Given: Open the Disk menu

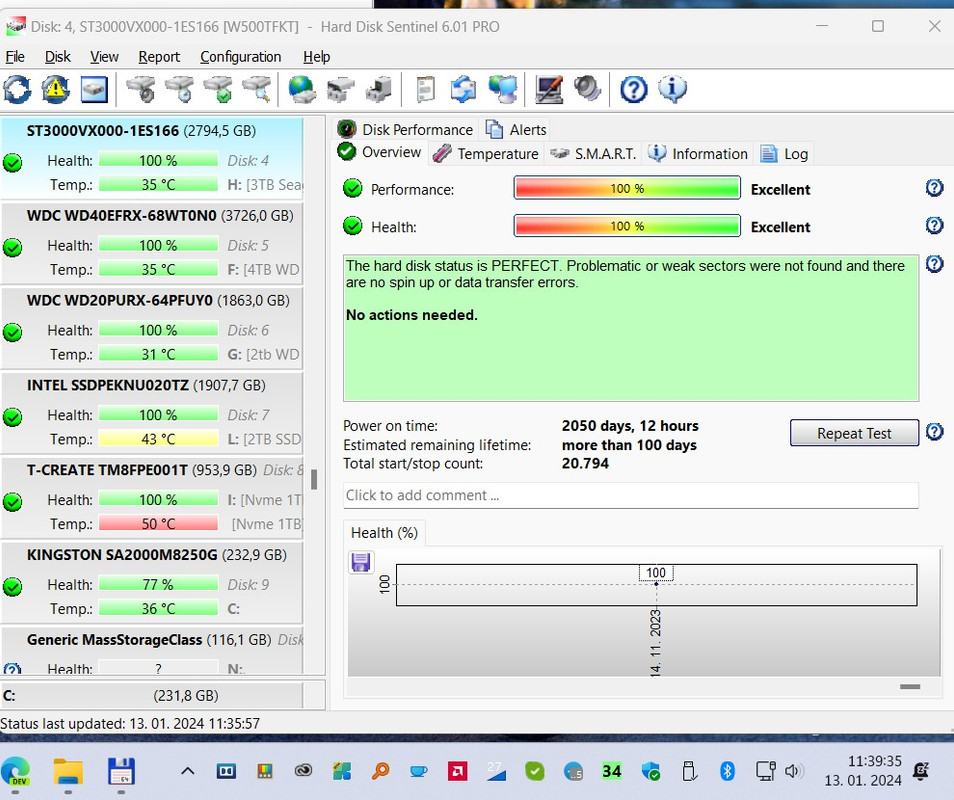Looking at the screenshot, I should coord(58,57).
